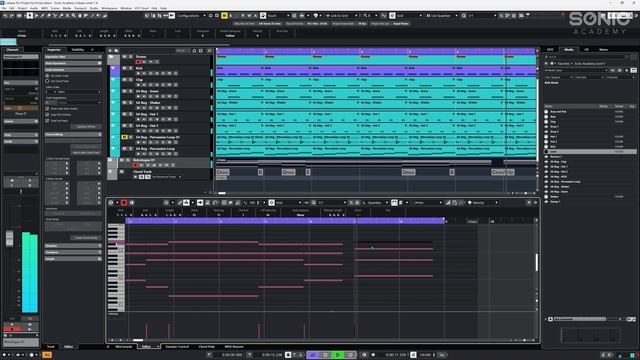Open the Quantize preset dropdown in the Key Editor
This screenshot has width=640, height=360.
[378, 202]
